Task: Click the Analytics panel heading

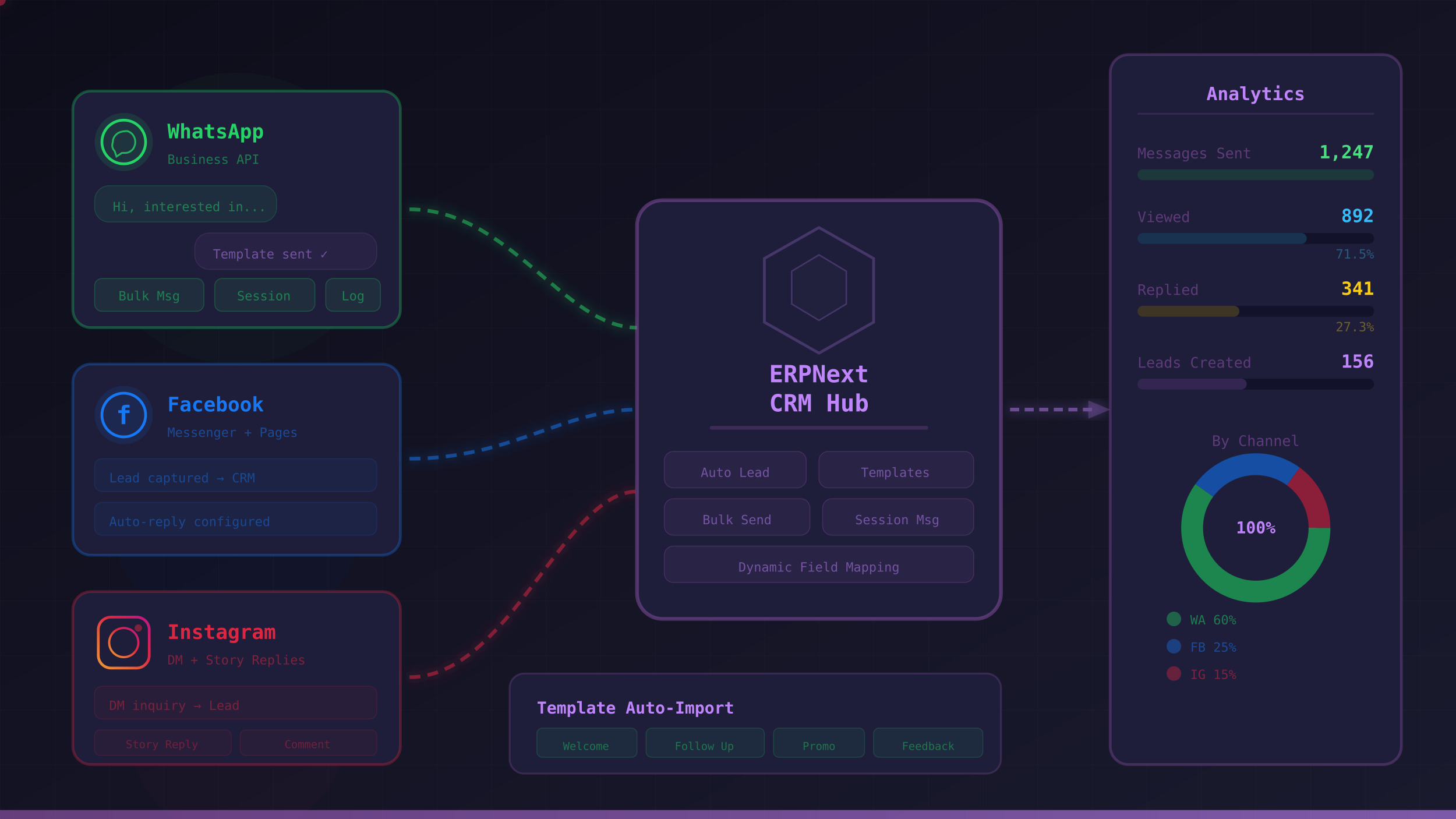Action: (1256, 94)
